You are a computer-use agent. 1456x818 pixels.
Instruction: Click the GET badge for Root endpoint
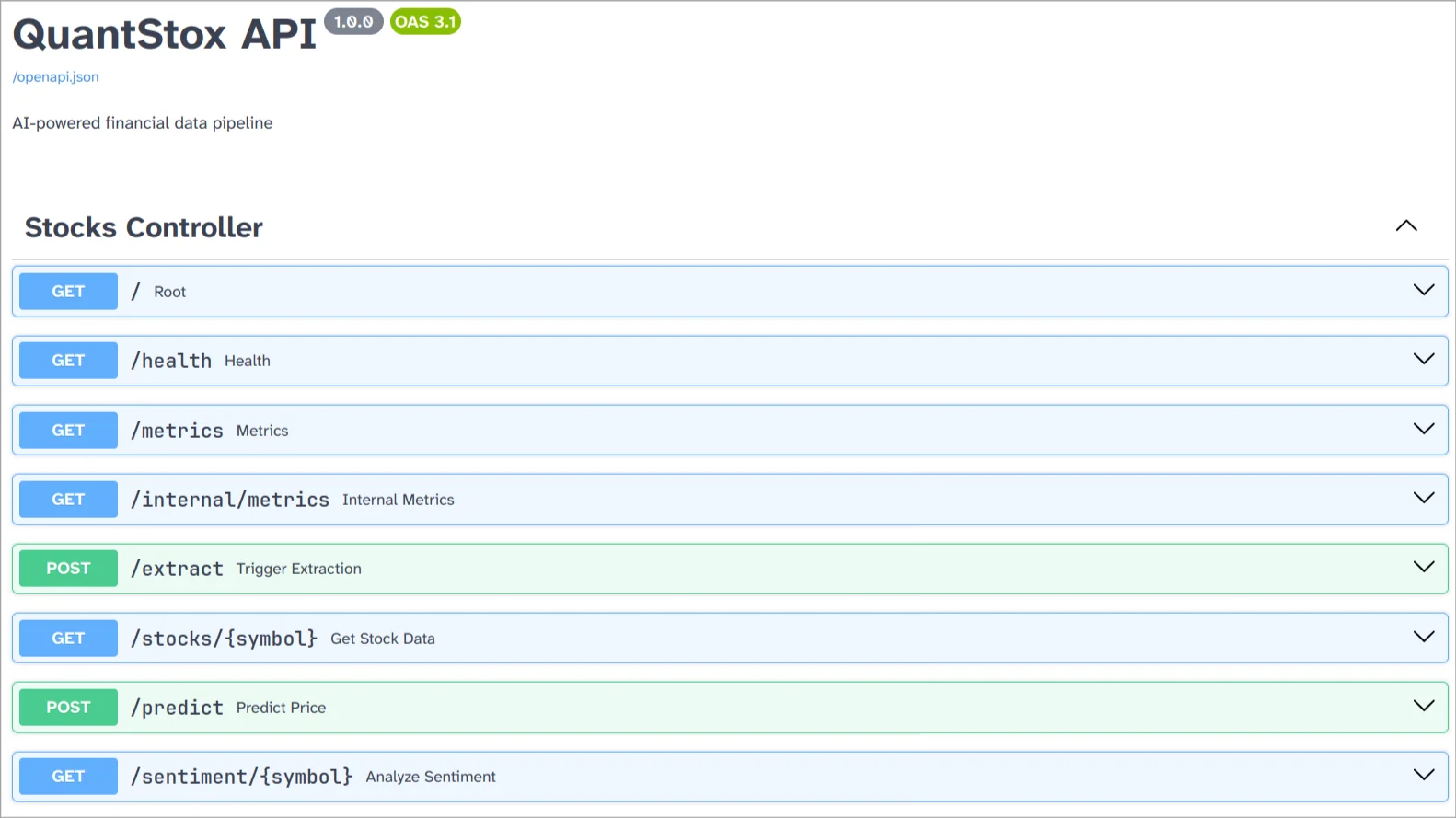click(68, 292)
